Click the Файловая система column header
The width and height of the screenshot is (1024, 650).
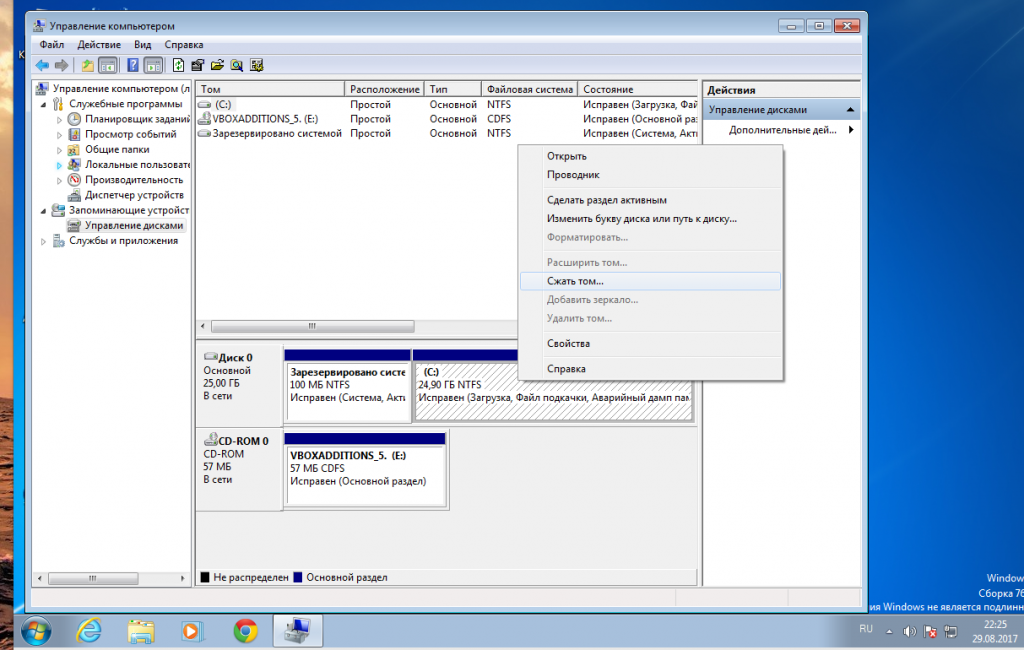pos(529,89)
